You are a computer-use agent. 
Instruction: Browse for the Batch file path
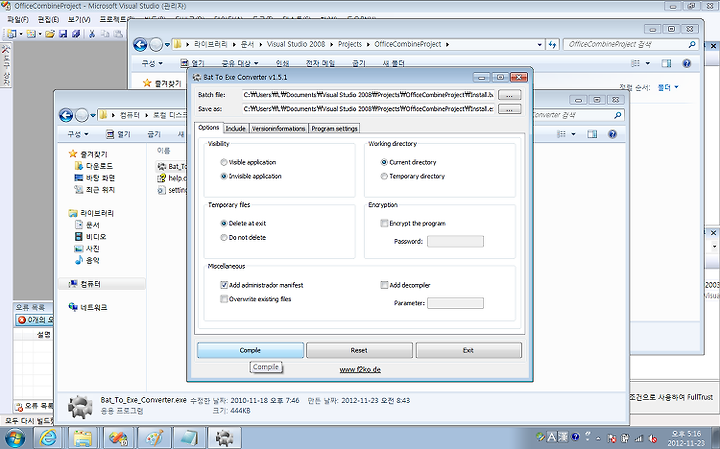[510, 95]
